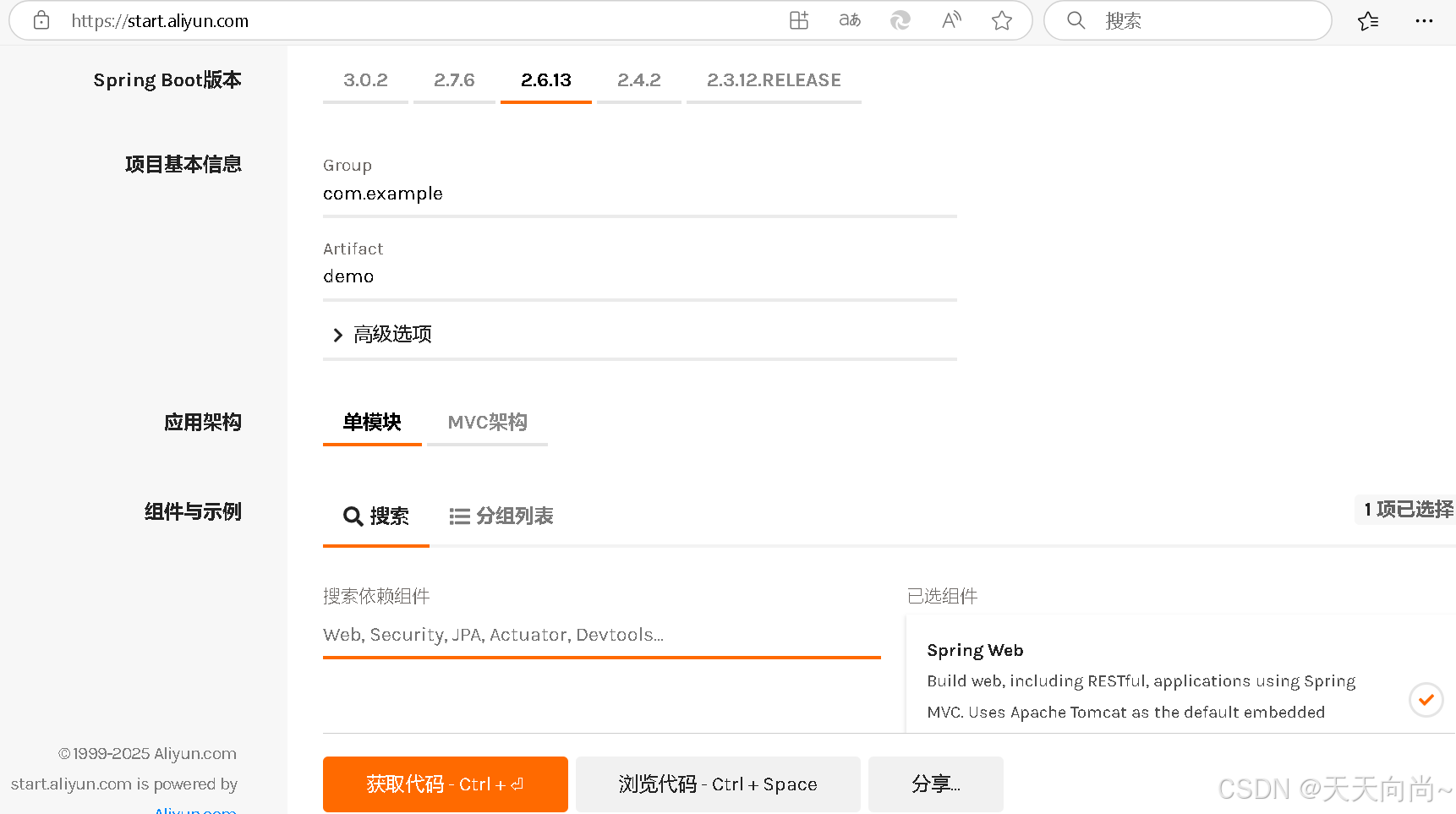Select the 2.3.12.RELEASE version tab
The width and height of the screenshot is (1456, 814).
(x=773, y=79)
